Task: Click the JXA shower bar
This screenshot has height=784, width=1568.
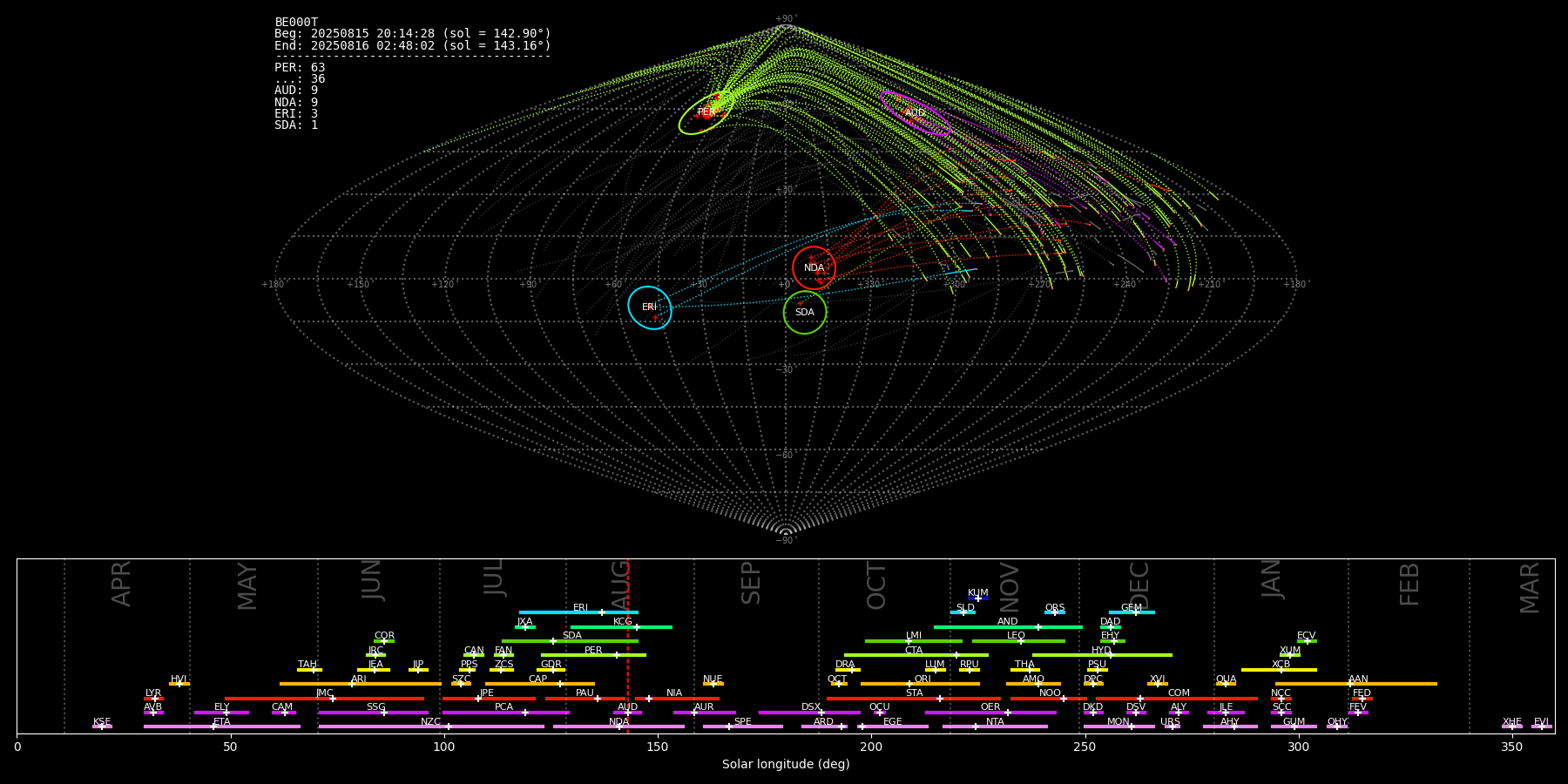Action: [525, 626]
